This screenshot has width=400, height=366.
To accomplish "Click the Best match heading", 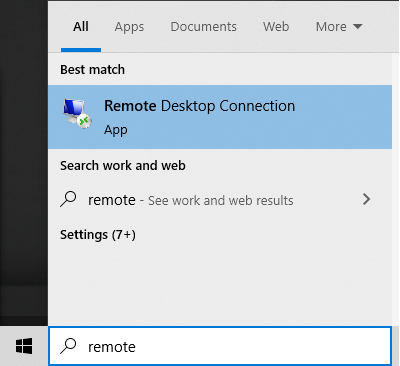I will 92,70.
